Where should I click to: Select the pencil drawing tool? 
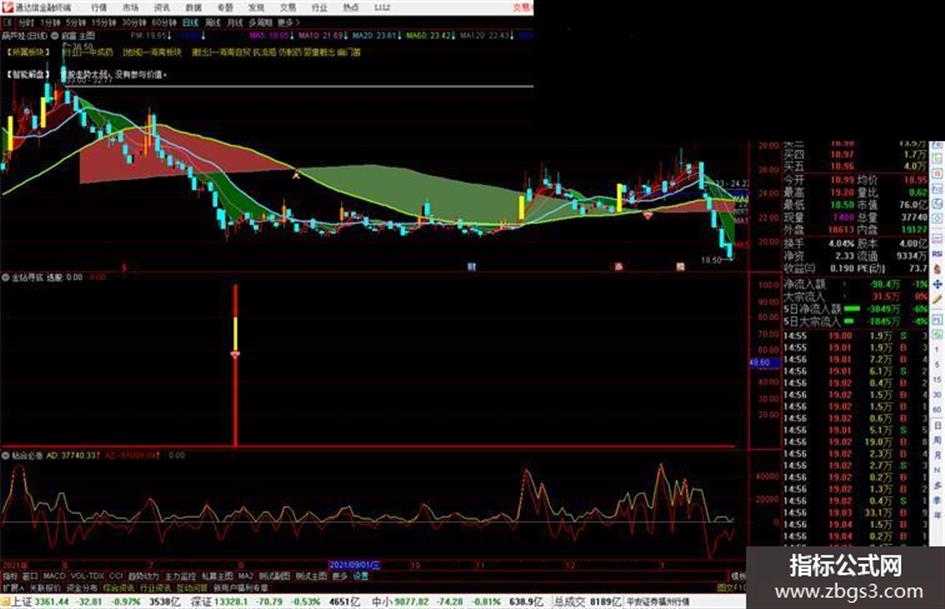coord(937,299)
